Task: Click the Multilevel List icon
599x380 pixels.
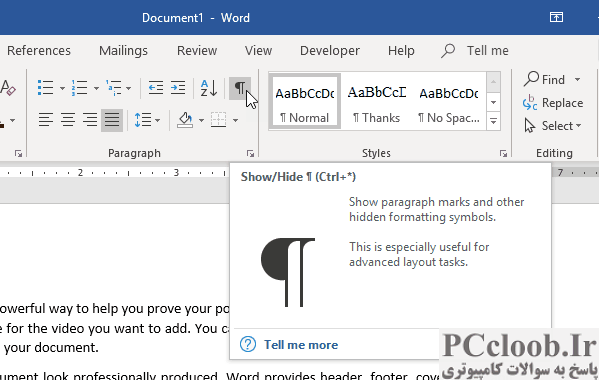Action: point(114,88)
